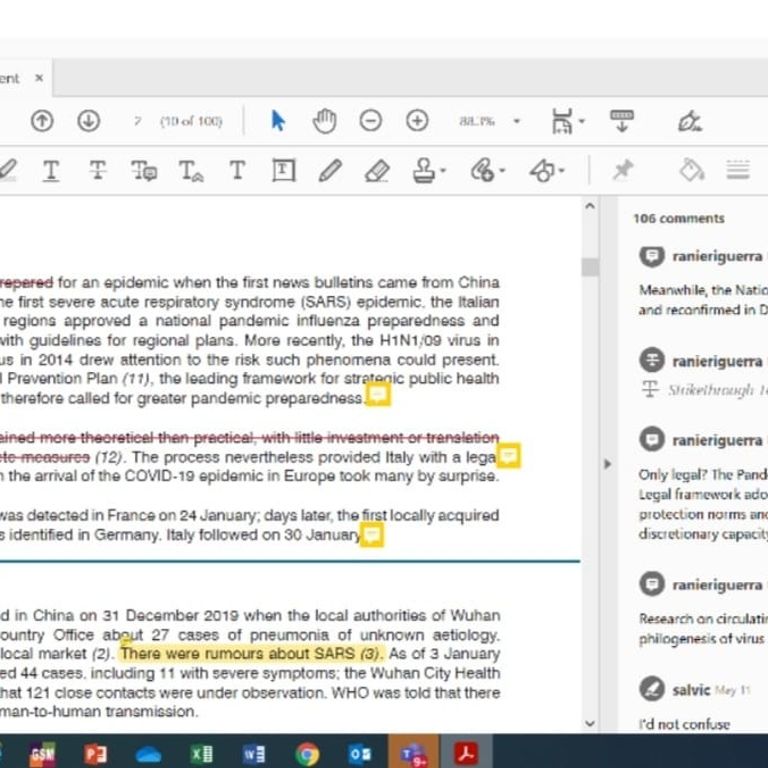768x768 pixels.
Task: Go to next page with down arrow
Action: 89,121
